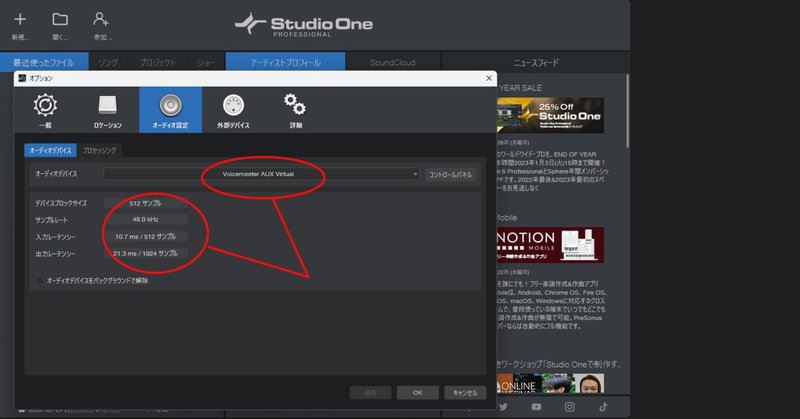The height and width of the screenshot is (419, 800).
Task: Open the Twitter icon in footer
Action: [503, 407]
